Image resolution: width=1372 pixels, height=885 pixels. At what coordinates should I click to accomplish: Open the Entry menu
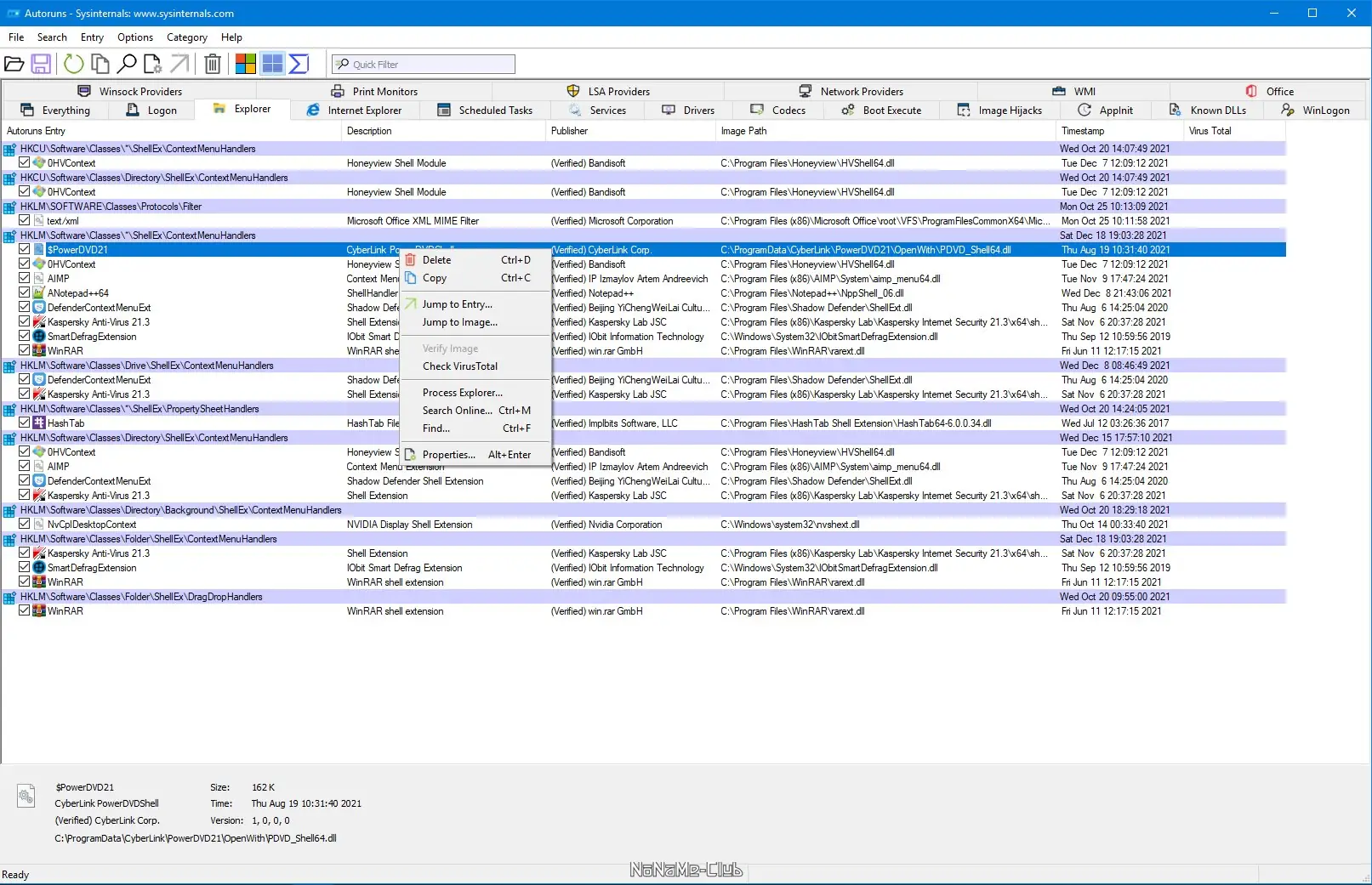92,37
